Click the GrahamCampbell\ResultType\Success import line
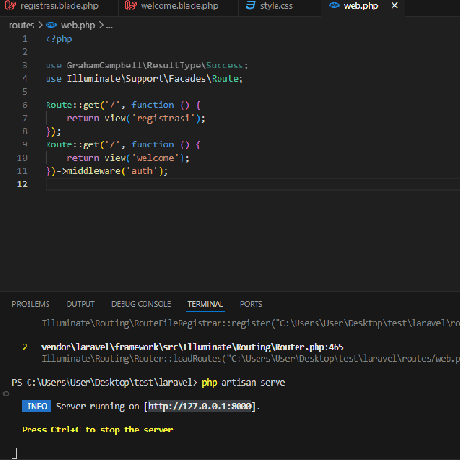 (147, 65)
